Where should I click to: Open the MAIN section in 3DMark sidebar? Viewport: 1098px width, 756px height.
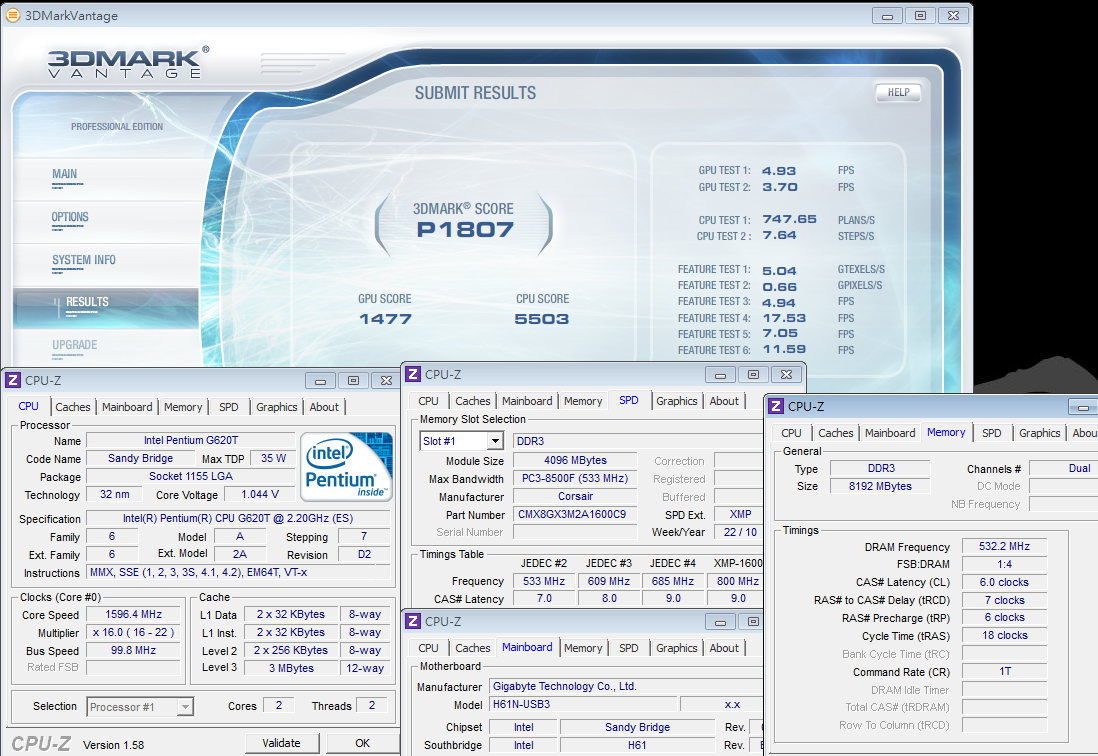tap(64, 174)
